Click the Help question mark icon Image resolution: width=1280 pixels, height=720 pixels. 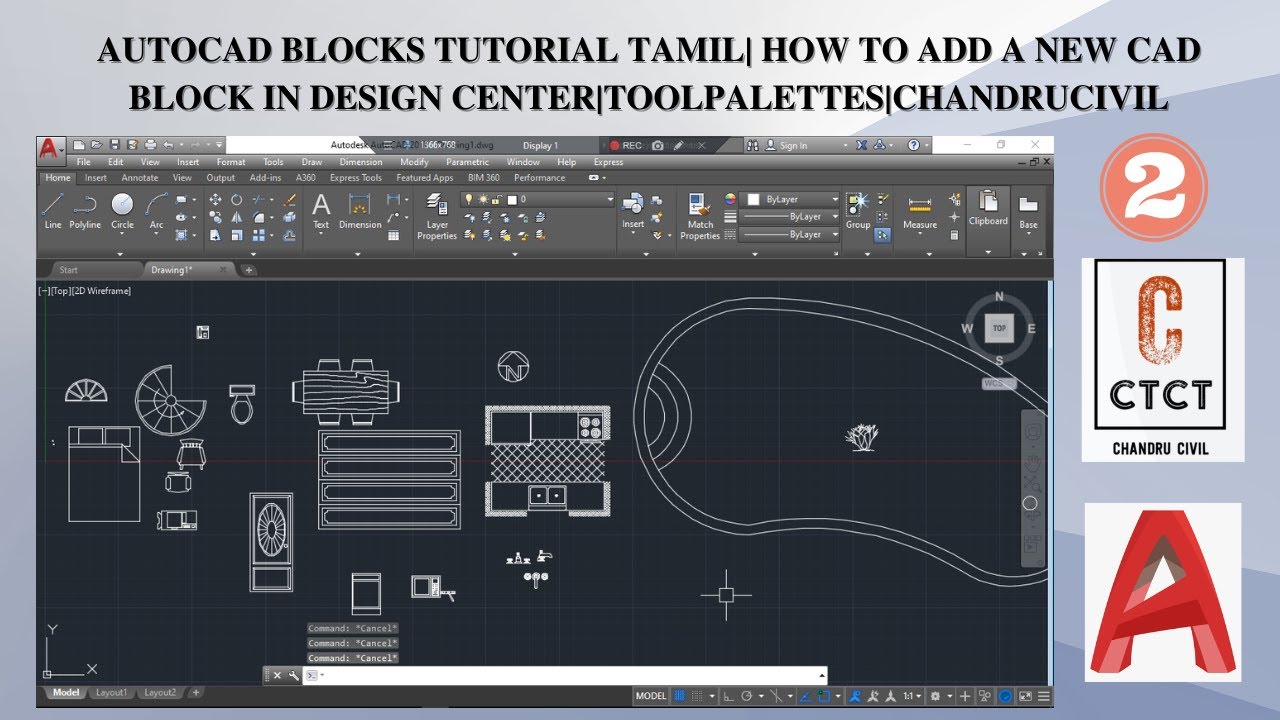click(913, 145)
